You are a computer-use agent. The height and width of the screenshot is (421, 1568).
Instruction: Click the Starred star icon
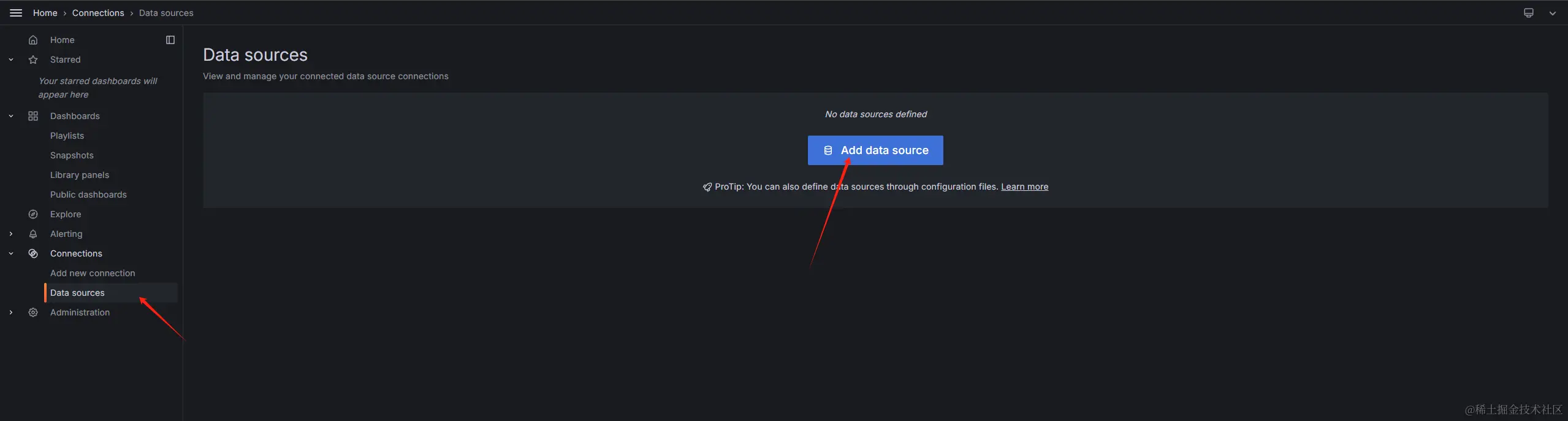(33, 60)
